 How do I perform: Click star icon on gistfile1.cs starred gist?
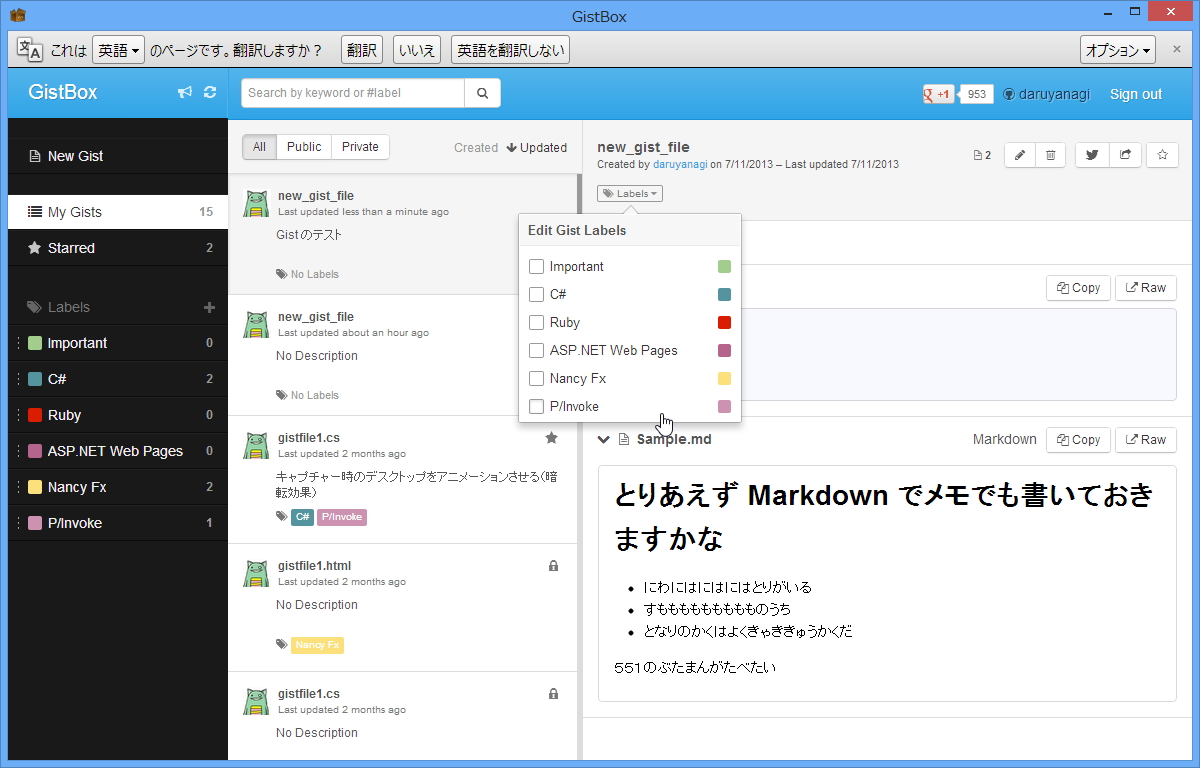tap(551, 438)
